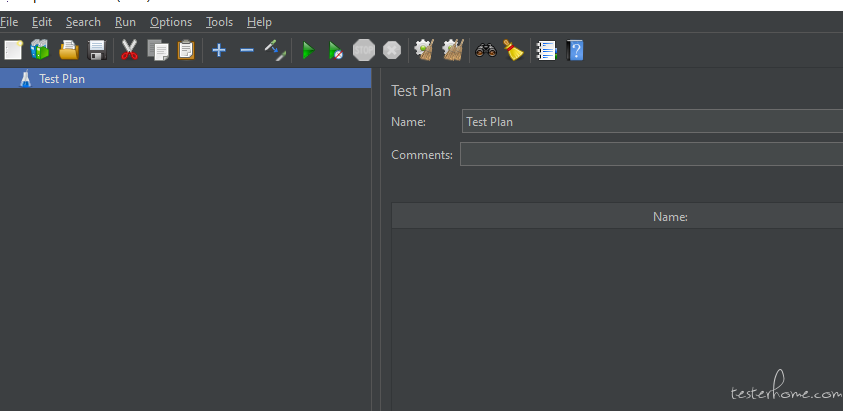Start the test with green play icon
The height and width of the screenshot is (411, 843).
(308, 50)
